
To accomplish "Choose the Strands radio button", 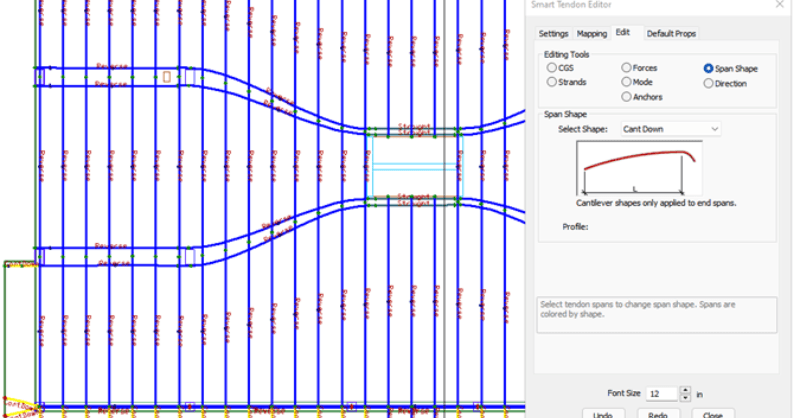I will [x=552, y=82].
